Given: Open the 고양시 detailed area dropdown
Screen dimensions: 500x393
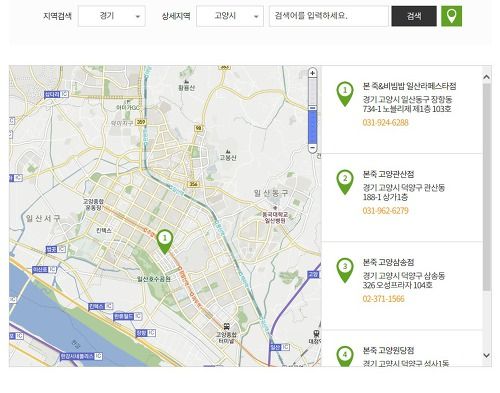Looking at the screenshot, I should [x=230, y=16].
